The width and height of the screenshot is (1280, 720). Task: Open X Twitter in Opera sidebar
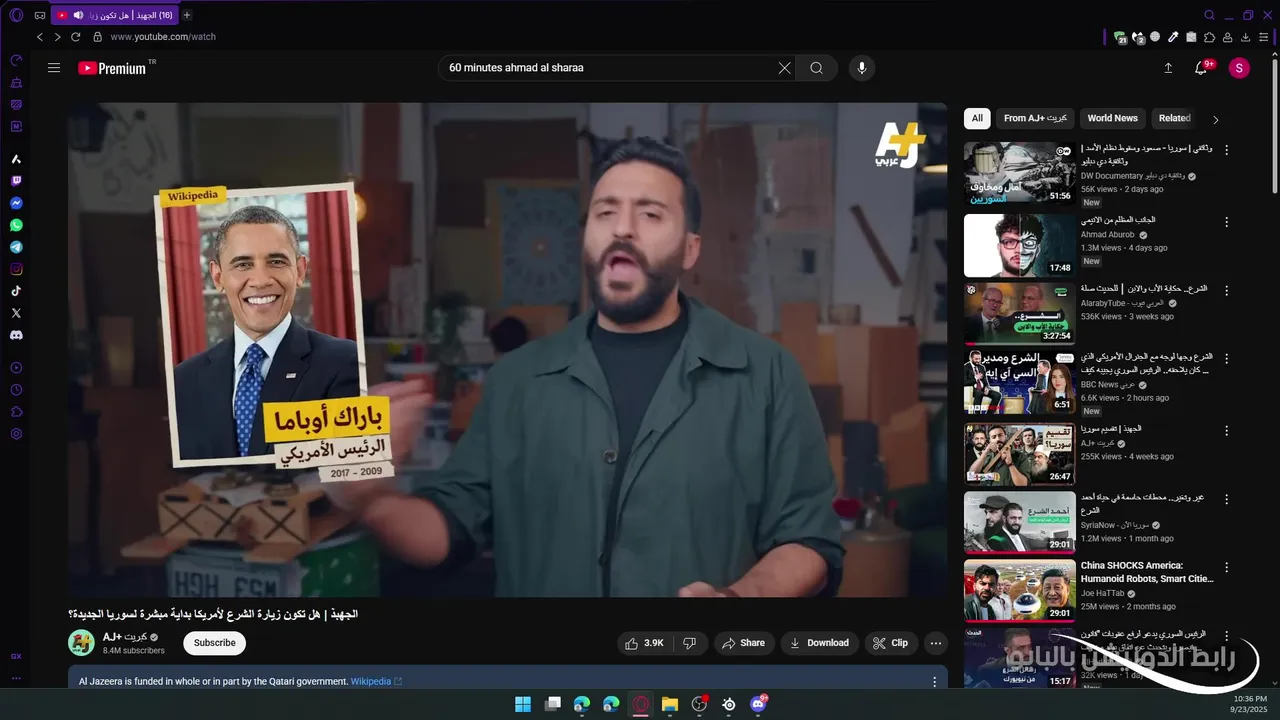[x=16, y=313]
